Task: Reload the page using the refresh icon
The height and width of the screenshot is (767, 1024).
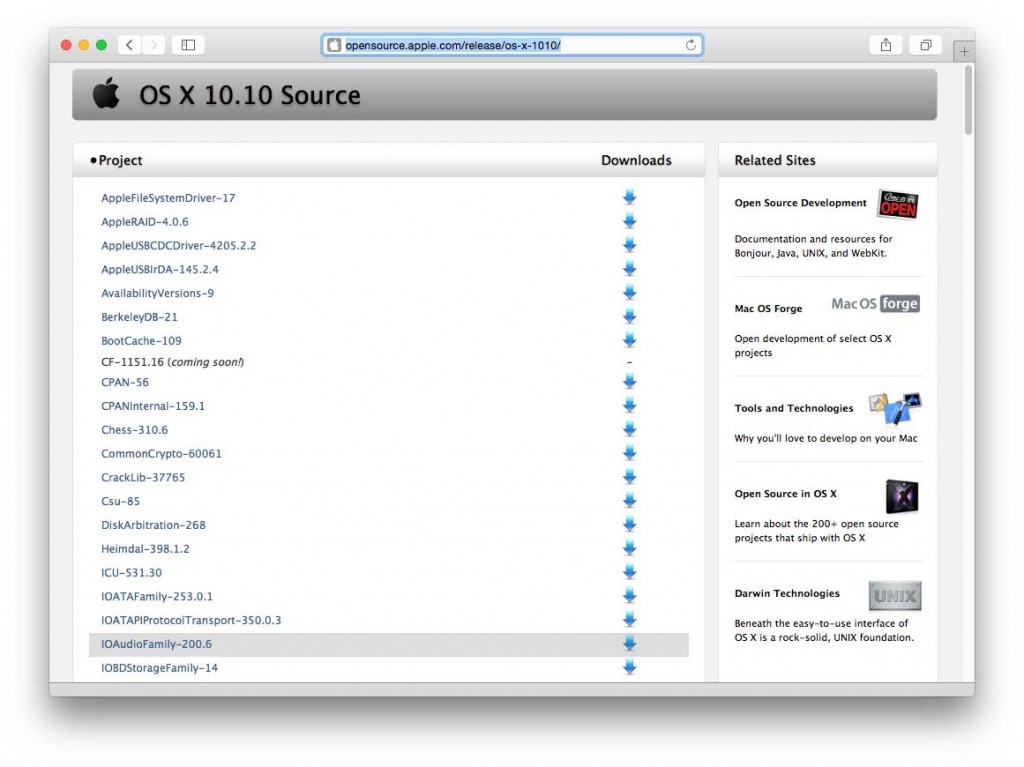Action: pyautogui.click(x=690, y=45)
